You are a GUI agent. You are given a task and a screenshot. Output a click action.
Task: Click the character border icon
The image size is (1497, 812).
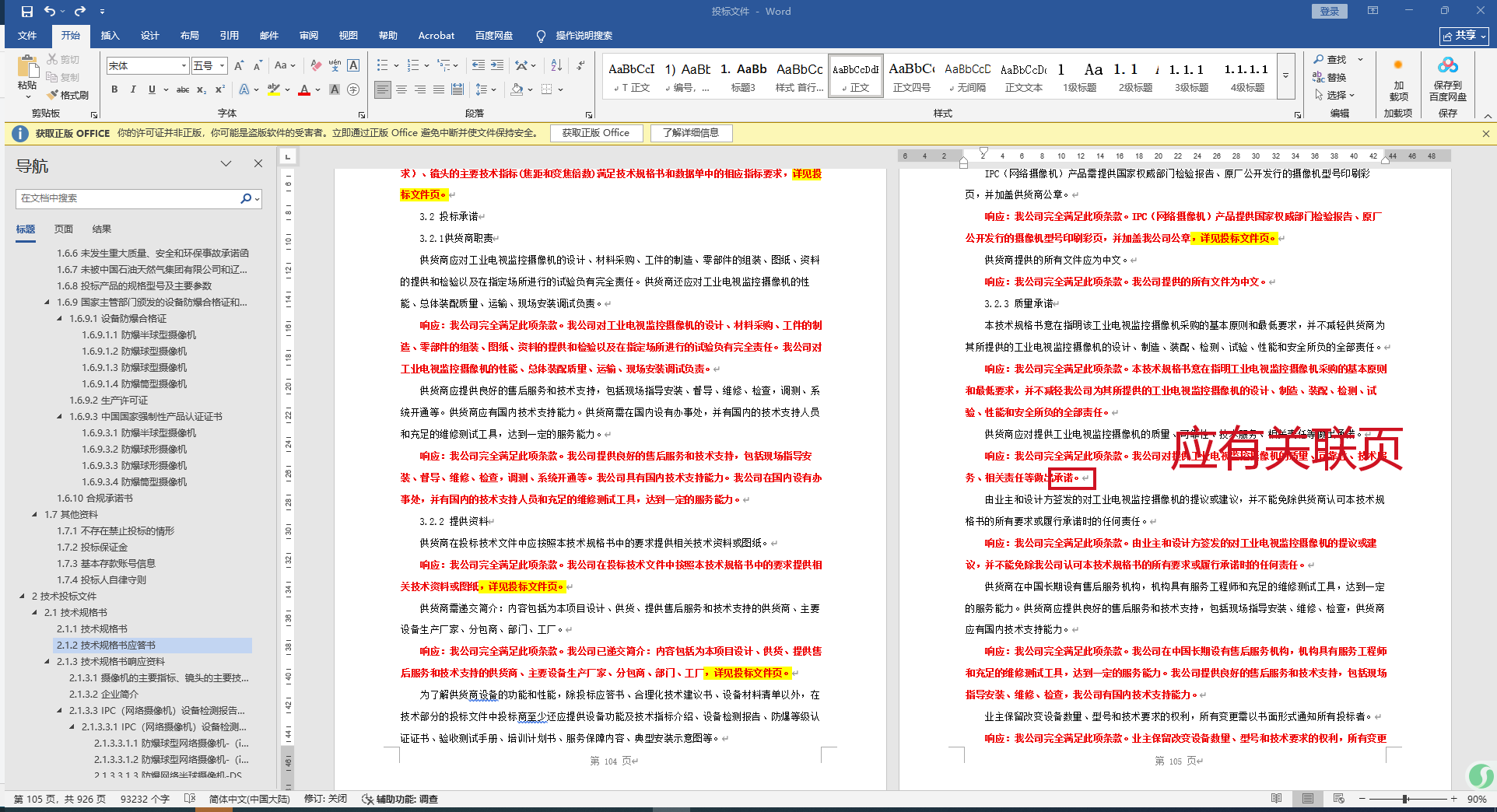coord(353,66)
